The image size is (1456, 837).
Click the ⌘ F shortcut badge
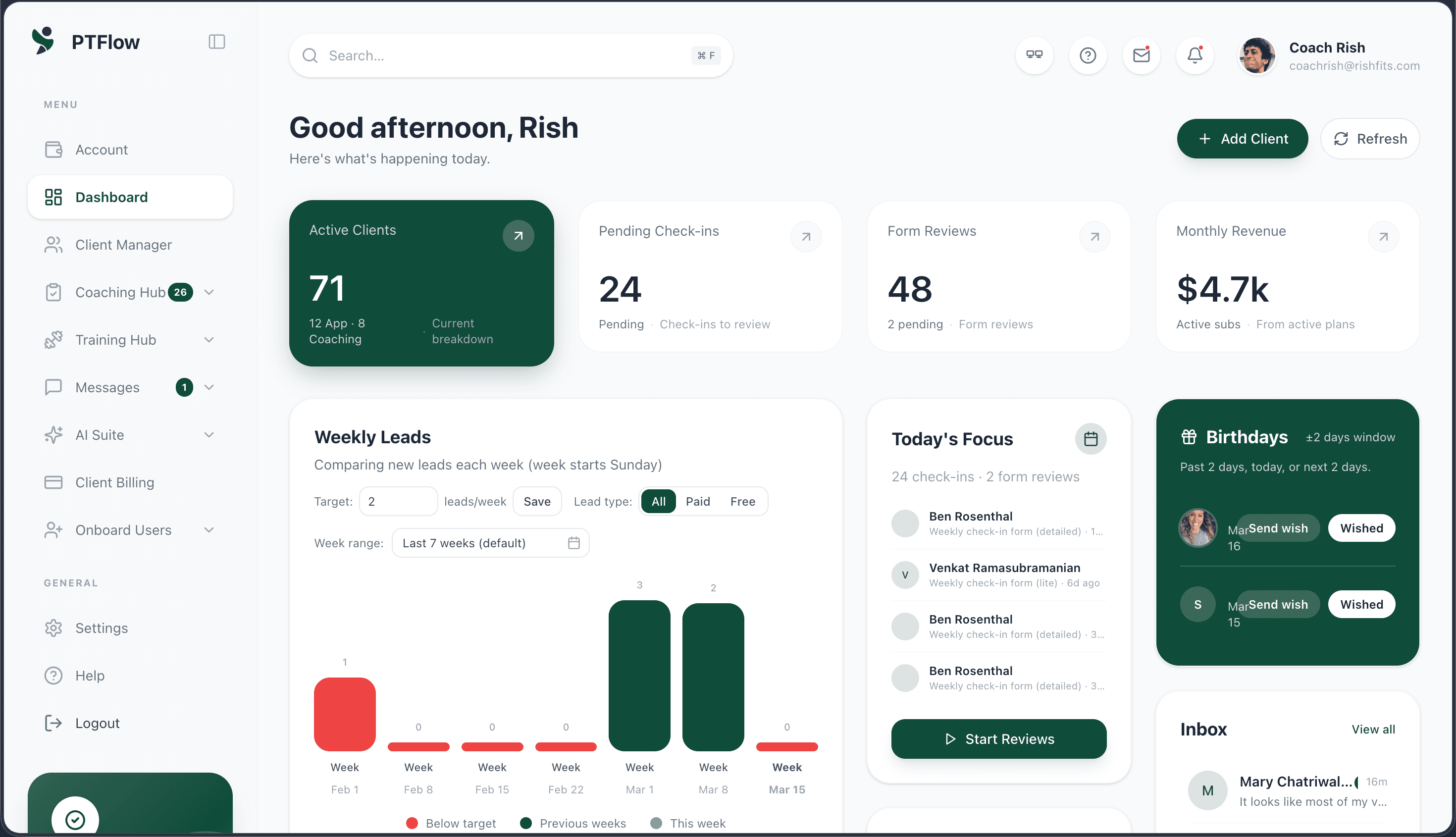click(x=706, y=56)
